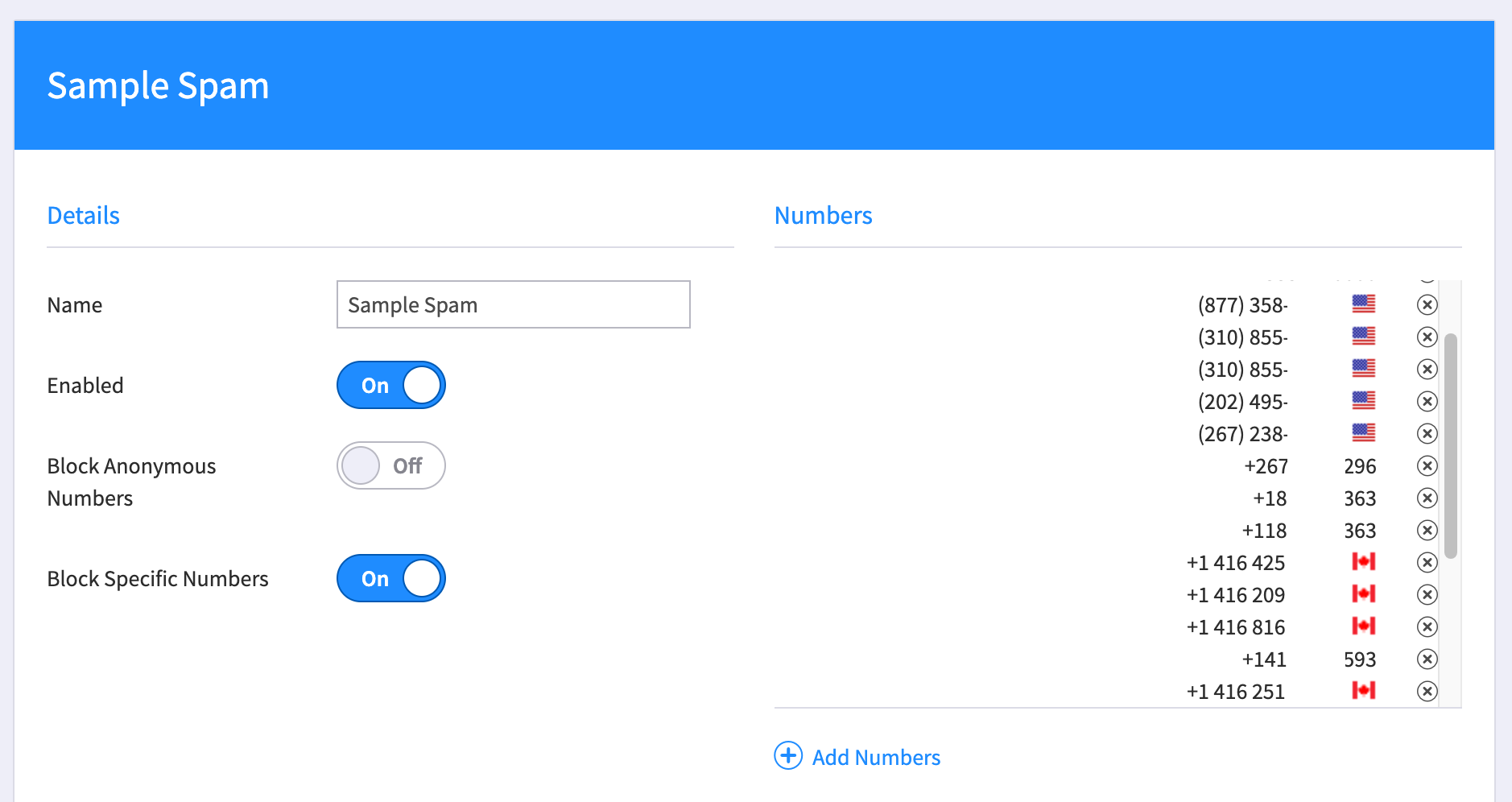
Task: Click the plus icon for Add Numbers
Action: 788,755
